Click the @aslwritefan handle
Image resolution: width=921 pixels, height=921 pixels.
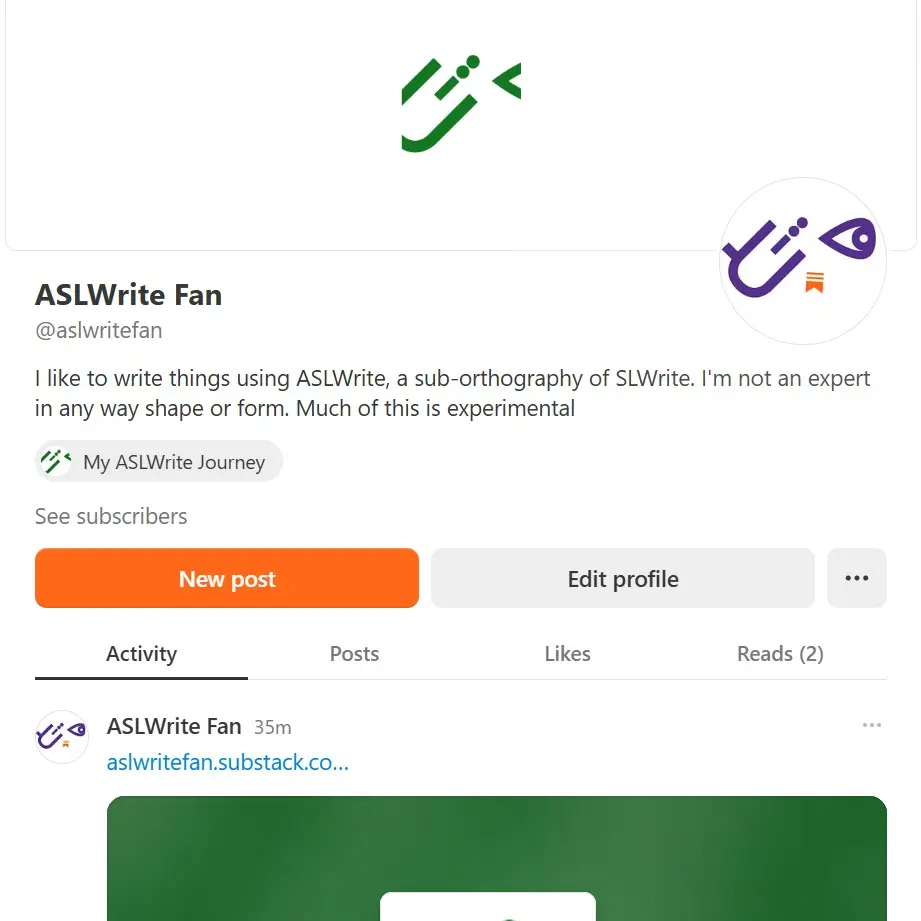pos(98,330)
